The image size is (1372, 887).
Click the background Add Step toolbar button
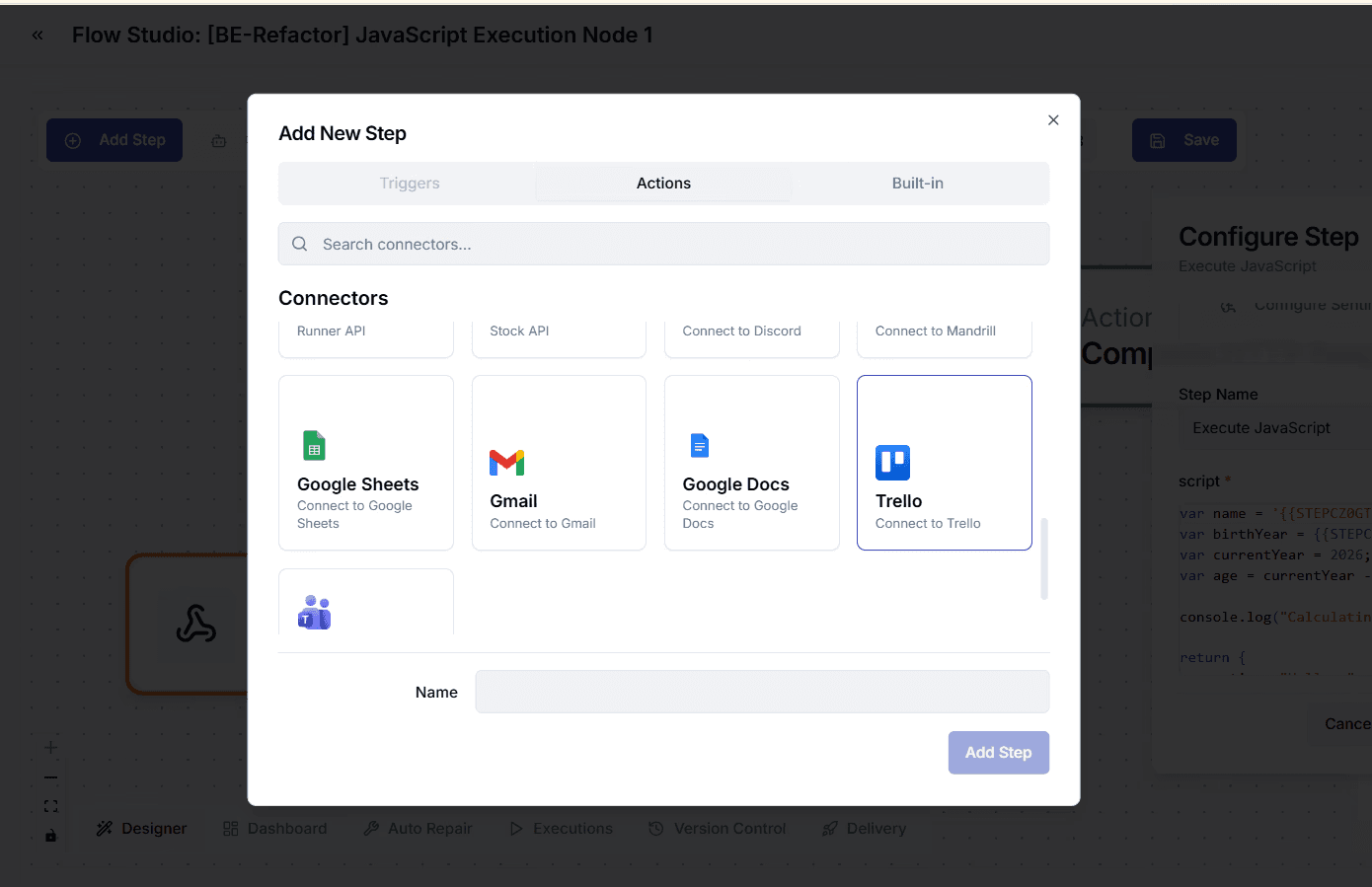[x=114, y=140]
